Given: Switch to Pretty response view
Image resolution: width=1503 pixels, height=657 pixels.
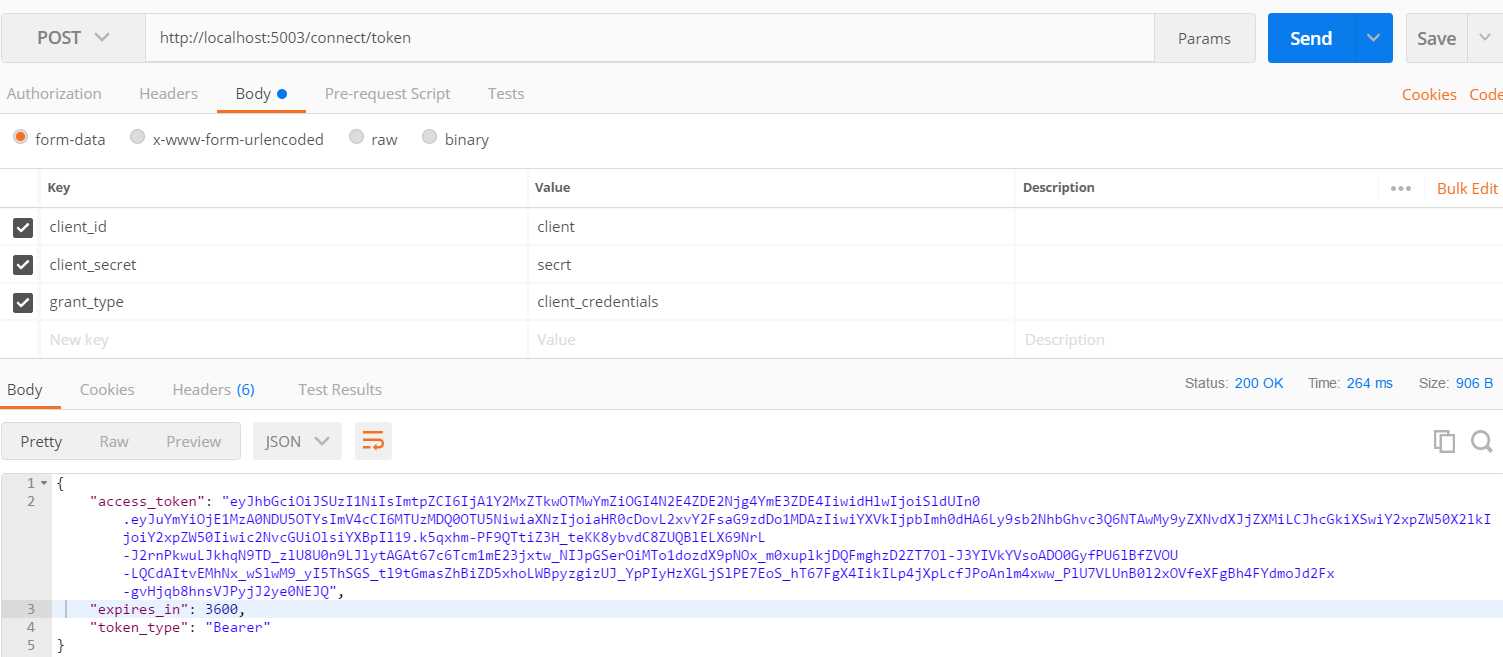Looking at the screenshot, I should (x=41, y=441).
